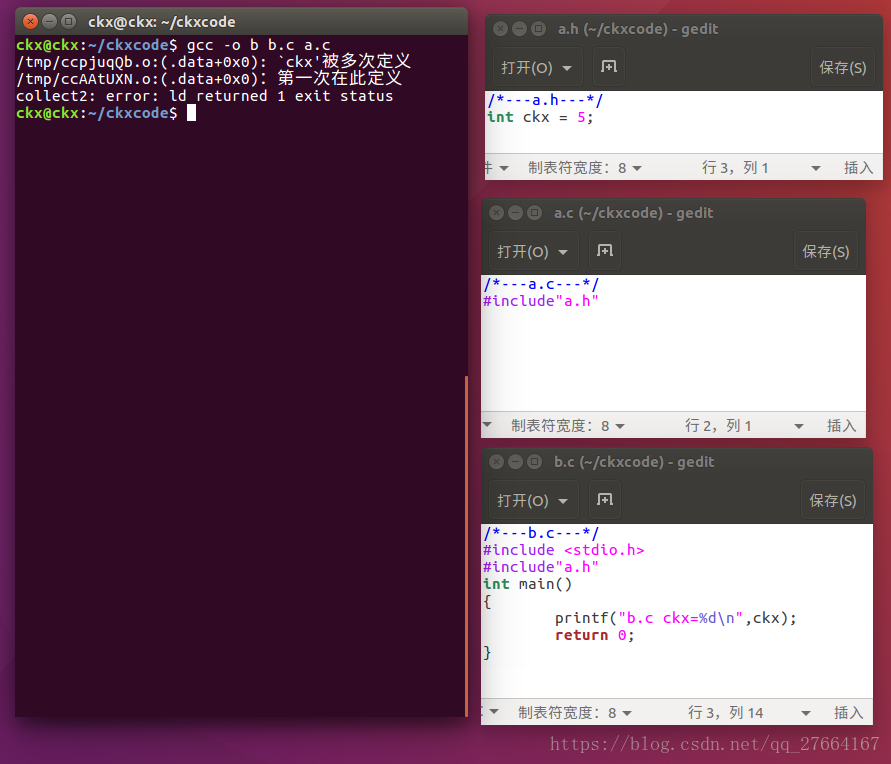This screenshot has width=891, height=764.
Task: Click b.c gedit title bar text
Action: coord(634,461)
